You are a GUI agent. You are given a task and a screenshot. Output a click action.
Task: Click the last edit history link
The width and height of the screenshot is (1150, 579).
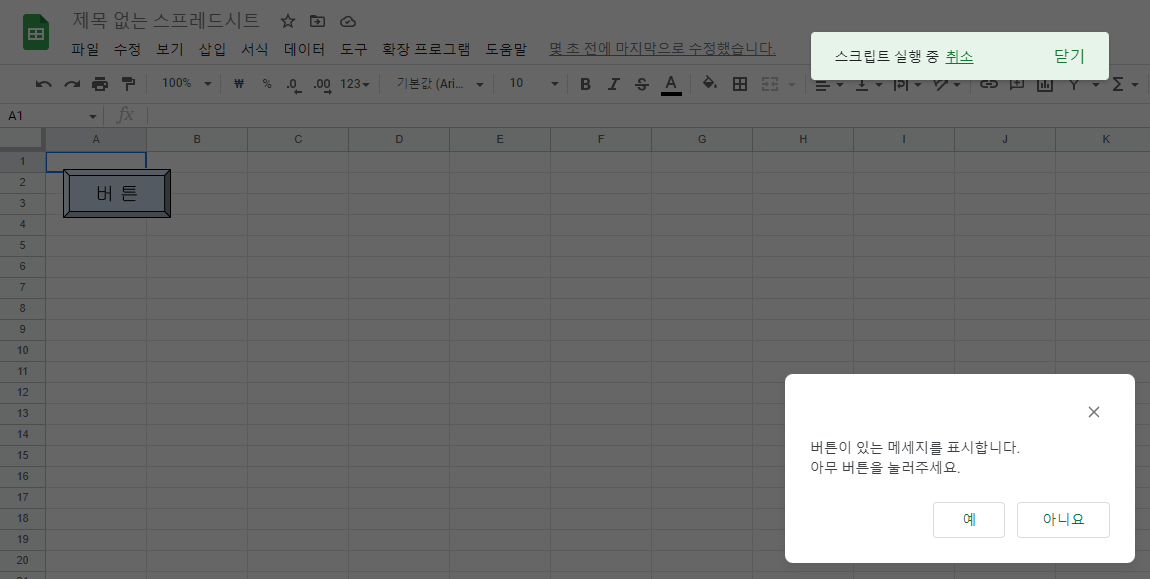[x=662, y=49]
